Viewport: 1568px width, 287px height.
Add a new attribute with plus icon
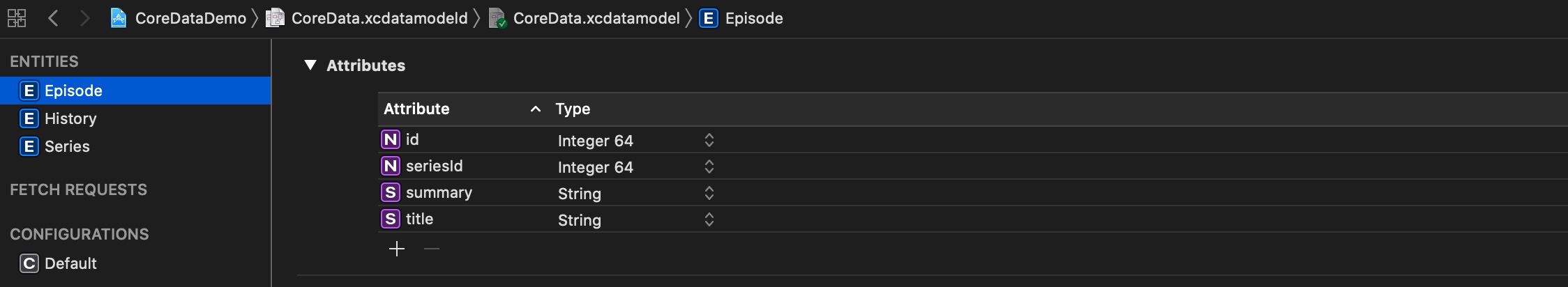[397, 249]
